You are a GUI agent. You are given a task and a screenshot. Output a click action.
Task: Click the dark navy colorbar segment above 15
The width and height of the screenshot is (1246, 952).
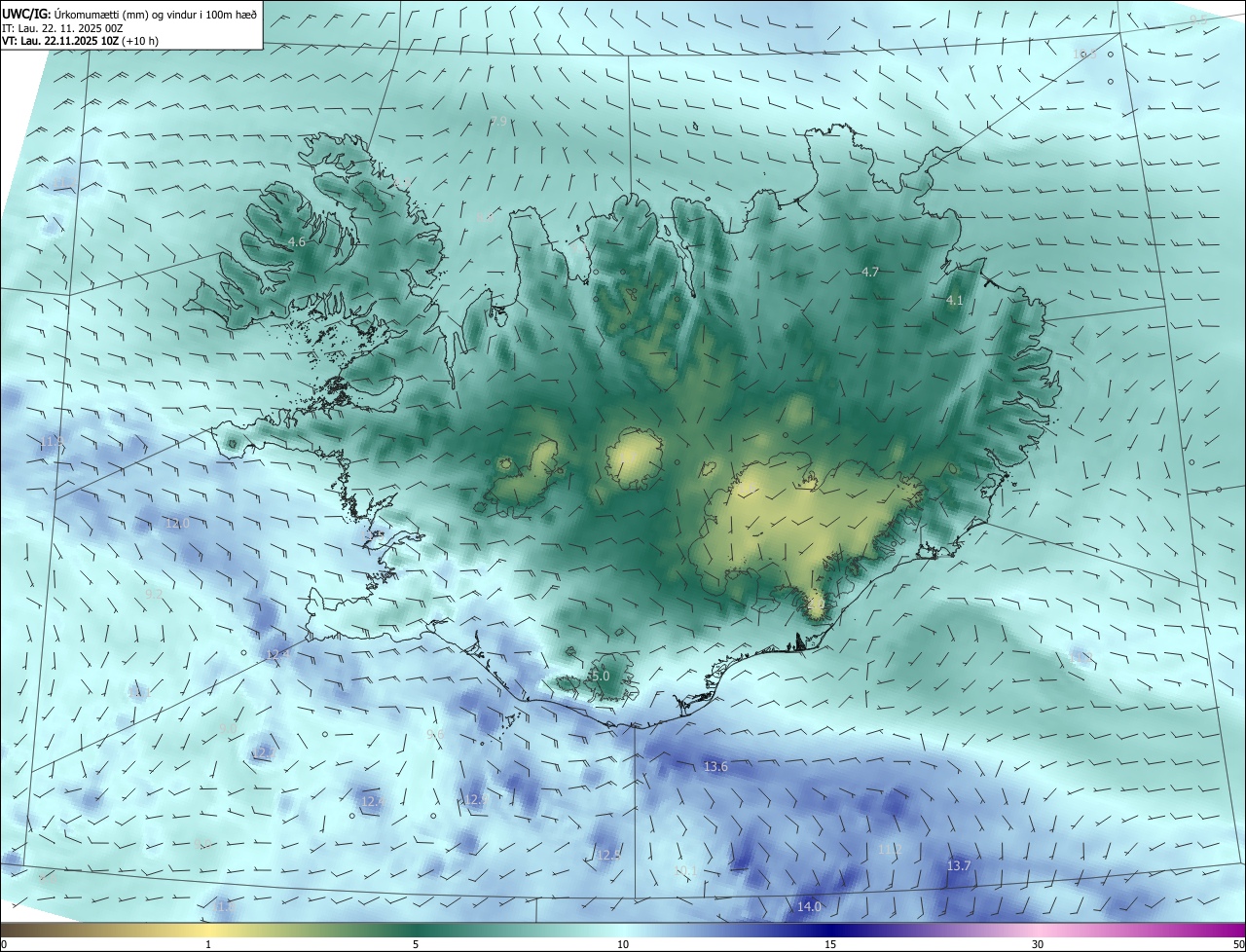click(x=830, y=930)
